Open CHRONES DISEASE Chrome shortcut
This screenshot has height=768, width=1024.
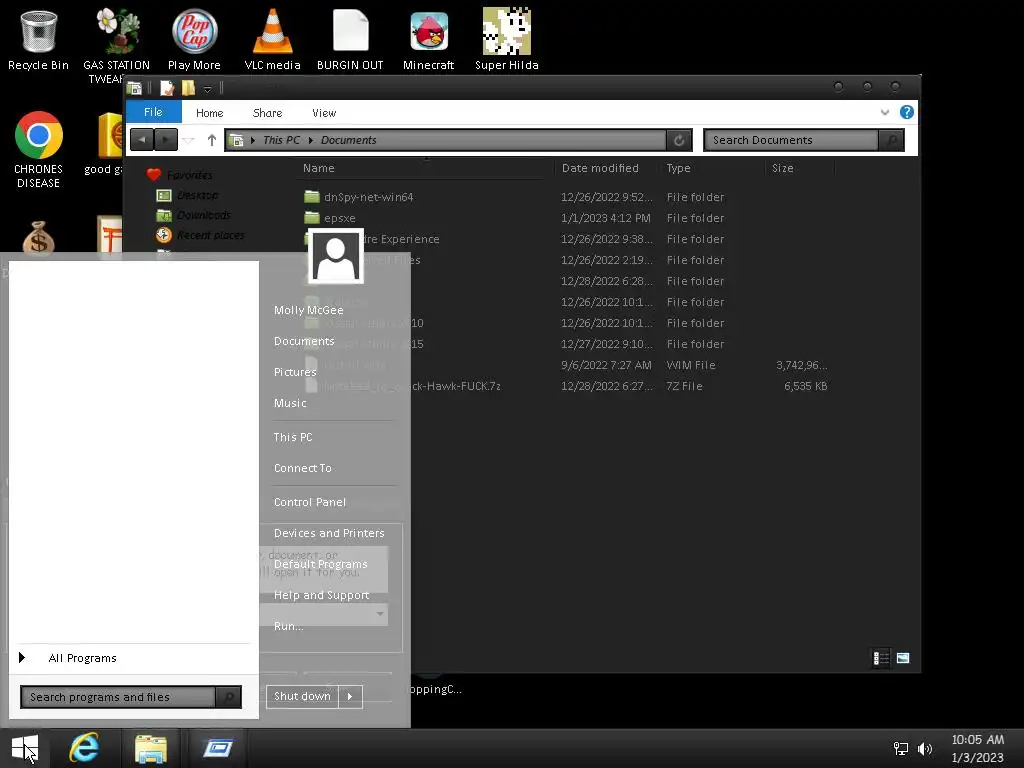(39, 149)
